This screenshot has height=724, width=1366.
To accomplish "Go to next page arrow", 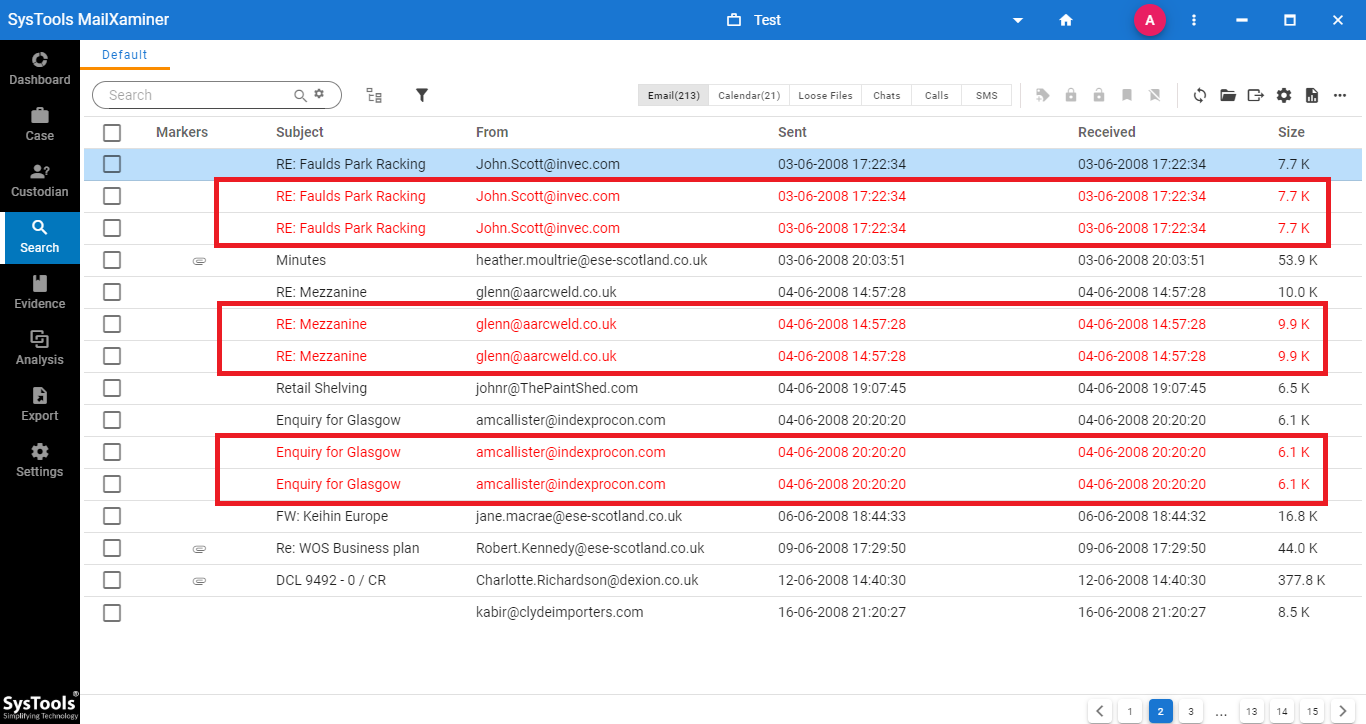I will click(1342, 711).
